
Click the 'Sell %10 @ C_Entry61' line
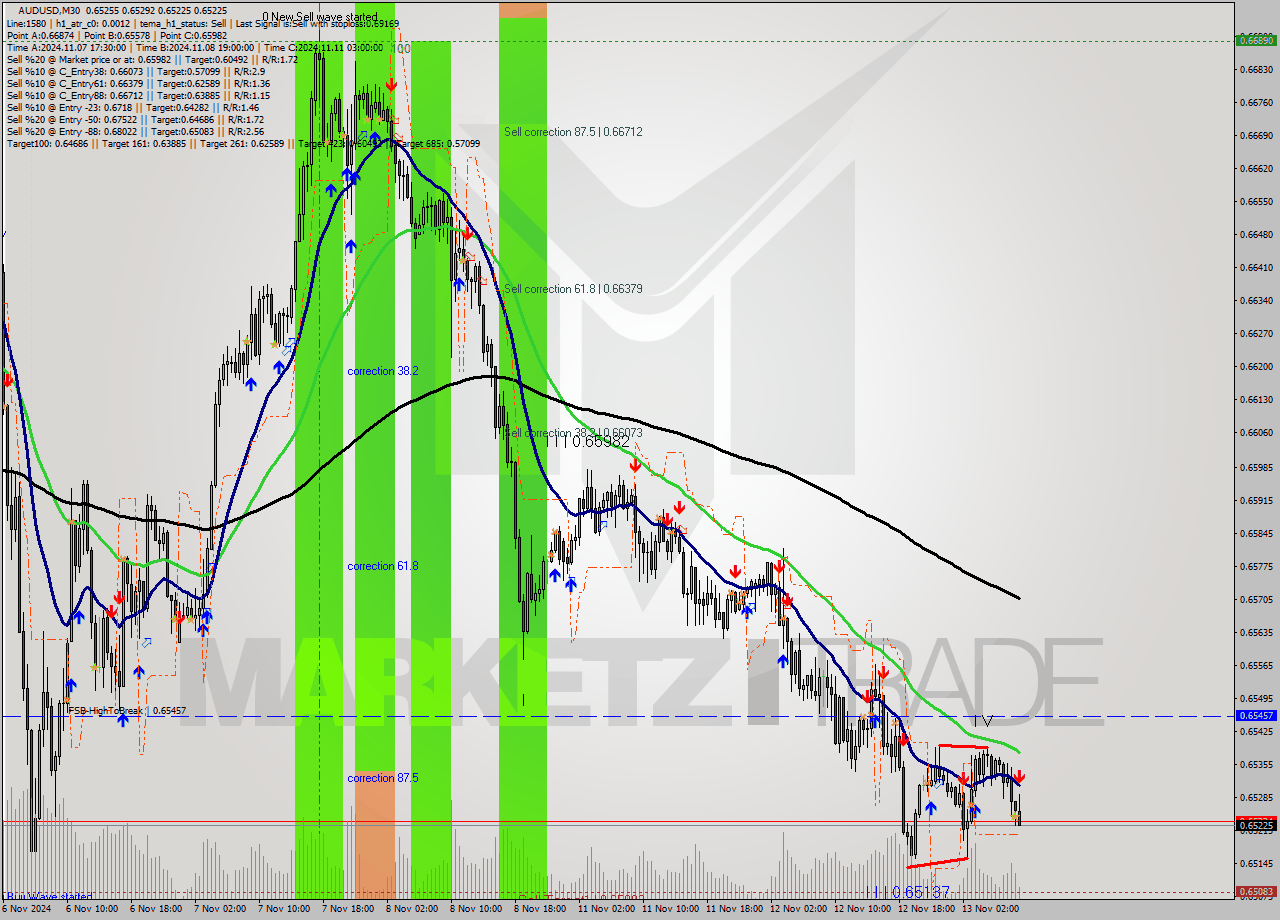click(138, 83)
